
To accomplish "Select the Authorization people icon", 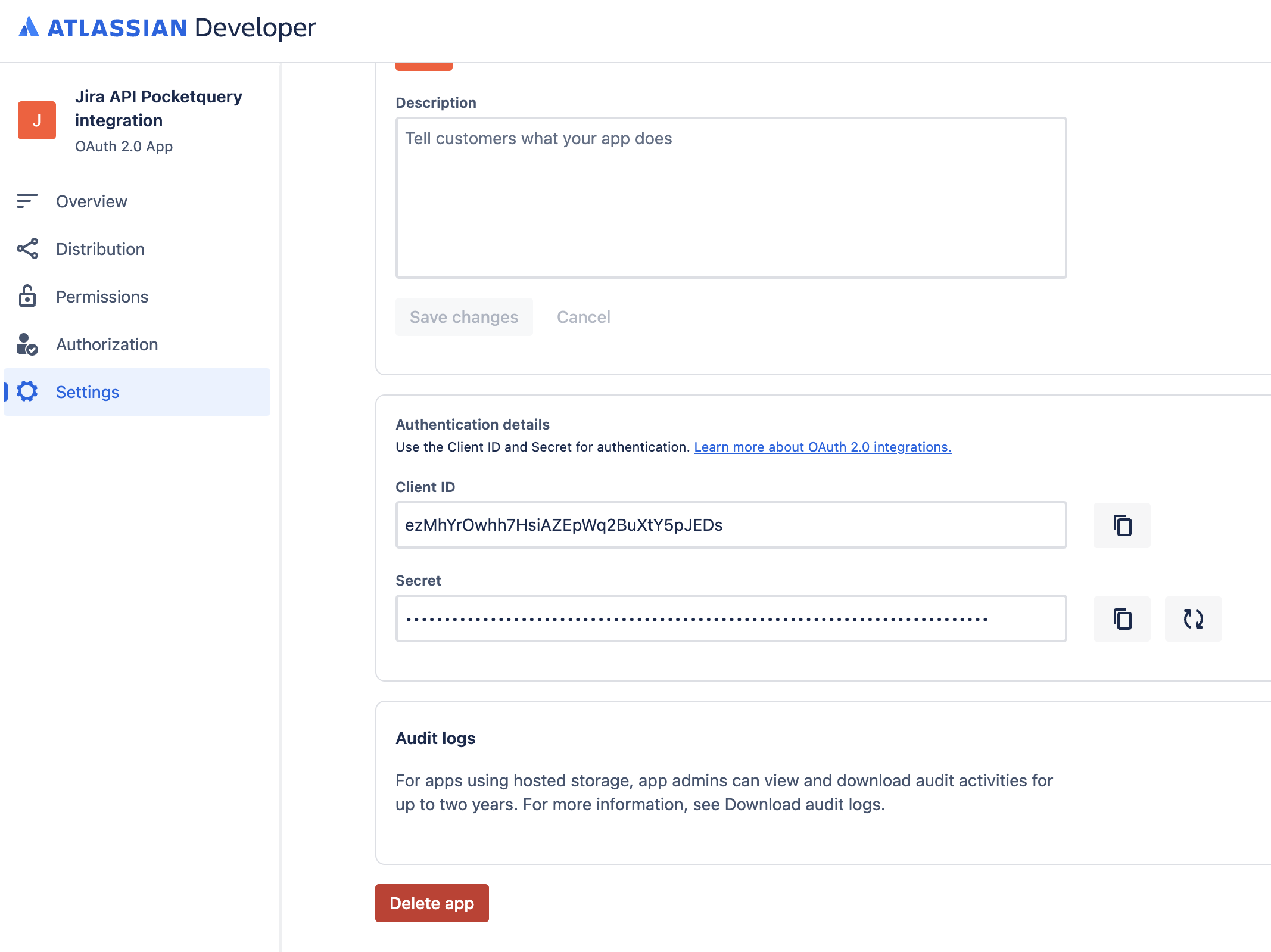I will (27, 344).
